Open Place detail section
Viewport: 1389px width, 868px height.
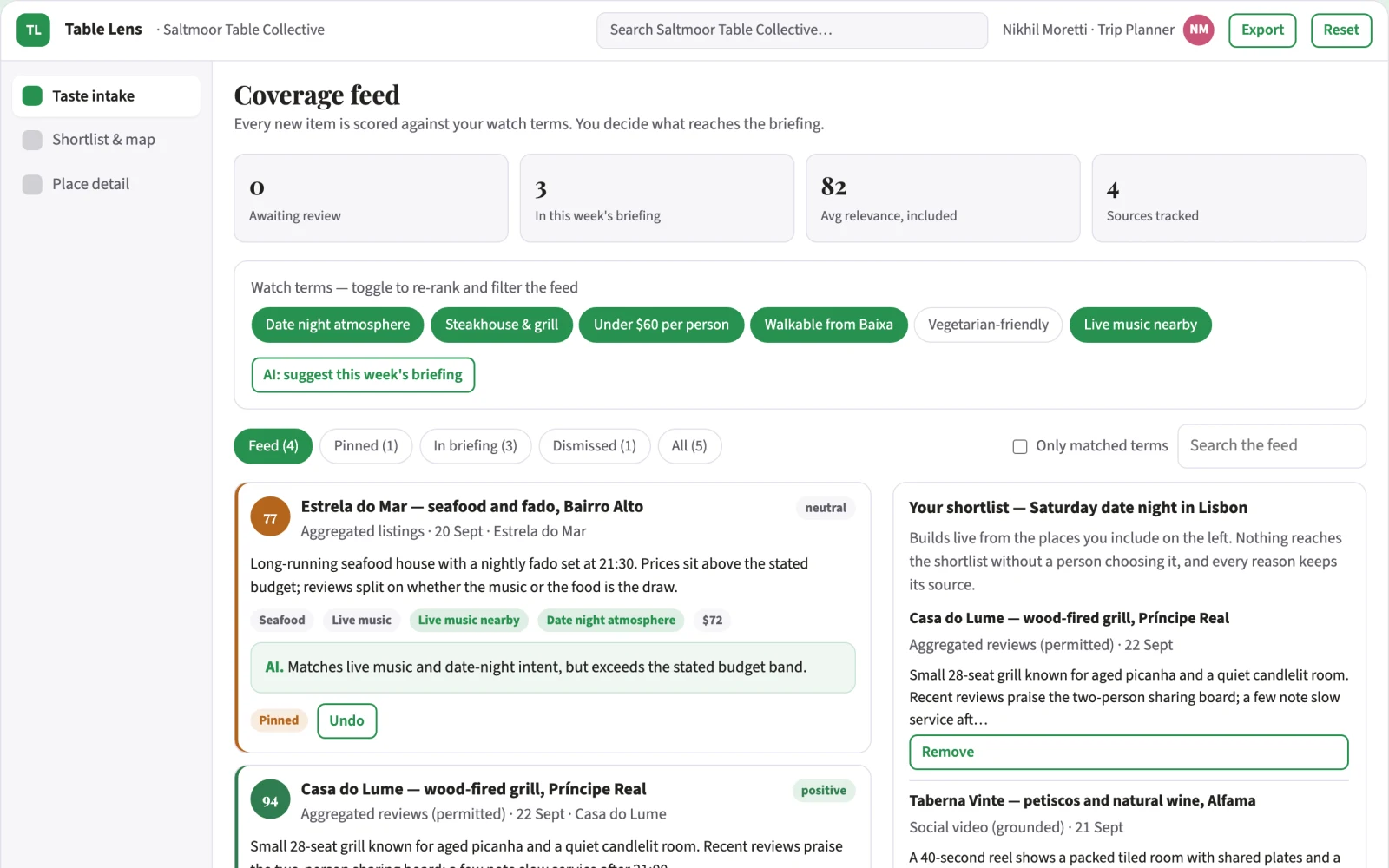tap(106, 184)
